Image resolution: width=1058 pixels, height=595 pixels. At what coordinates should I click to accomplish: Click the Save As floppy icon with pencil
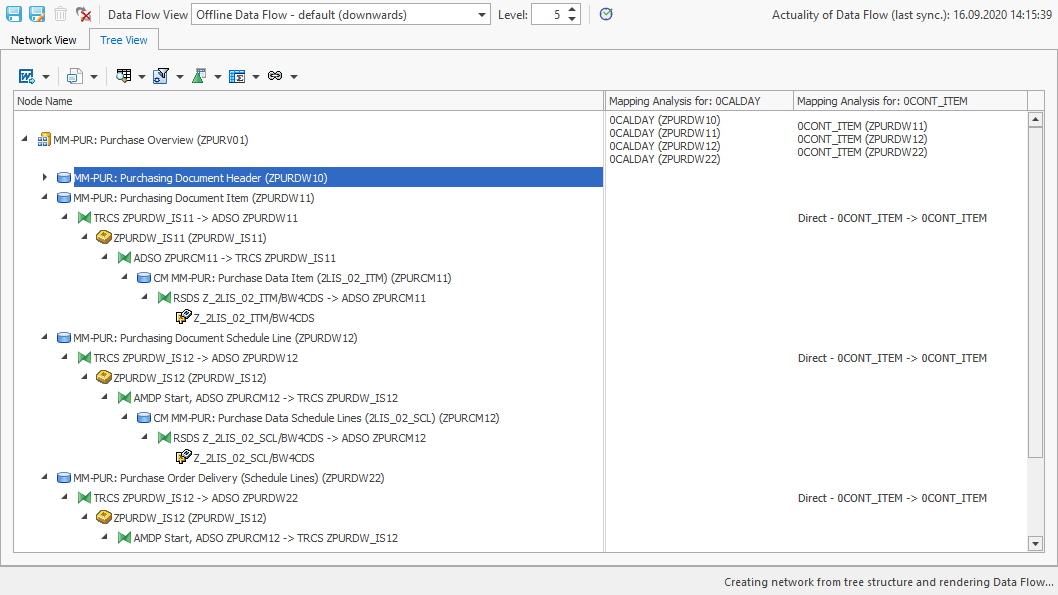(36, 14)
